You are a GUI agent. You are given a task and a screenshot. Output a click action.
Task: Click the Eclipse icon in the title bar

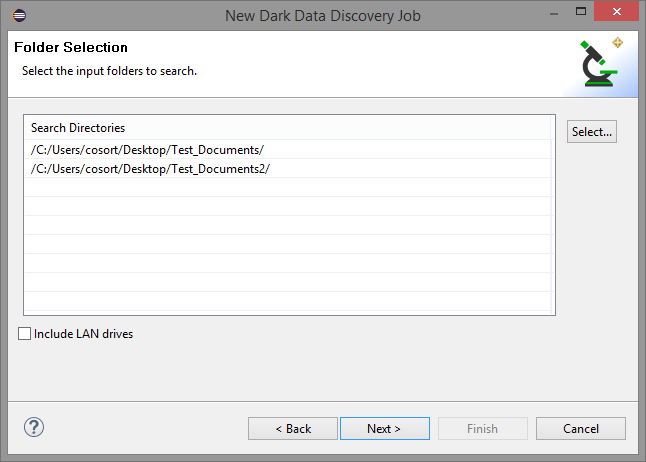pyautogui.click(x=21, y=15)
